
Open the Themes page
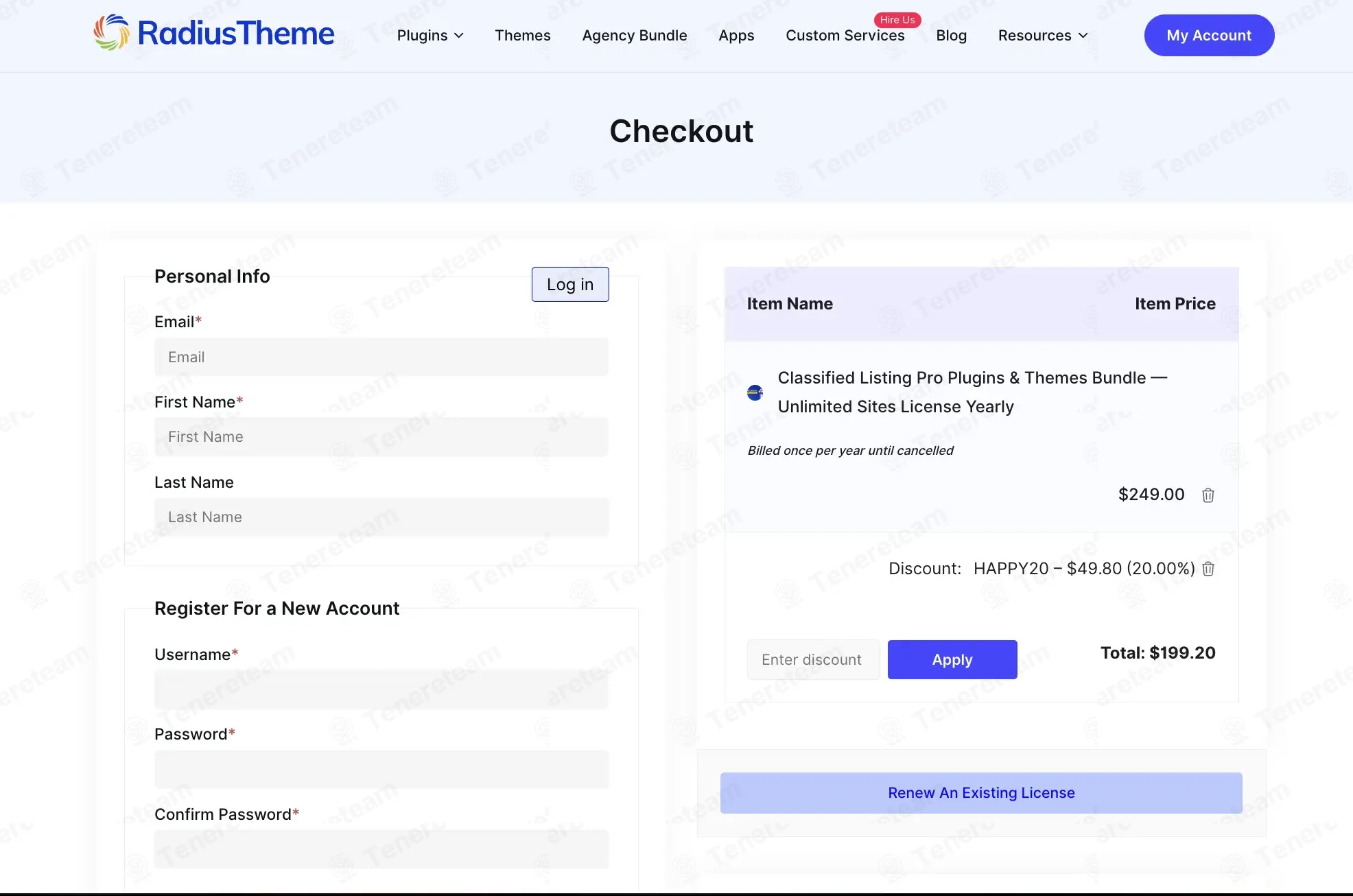pos(523,36)
